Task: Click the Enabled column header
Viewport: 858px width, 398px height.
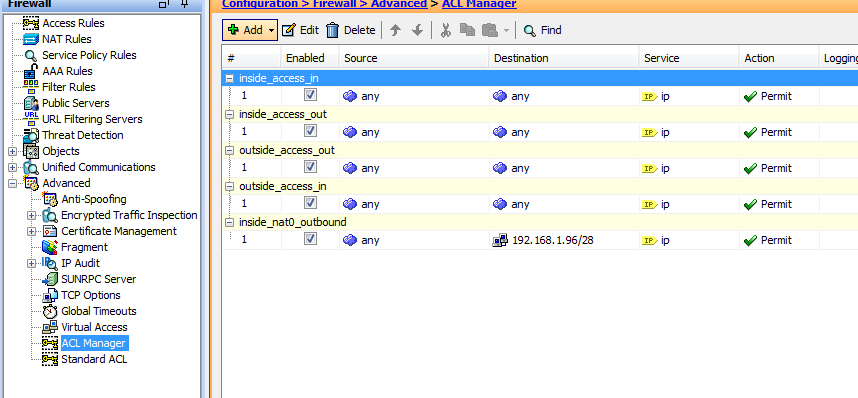Action: point(310,58)
